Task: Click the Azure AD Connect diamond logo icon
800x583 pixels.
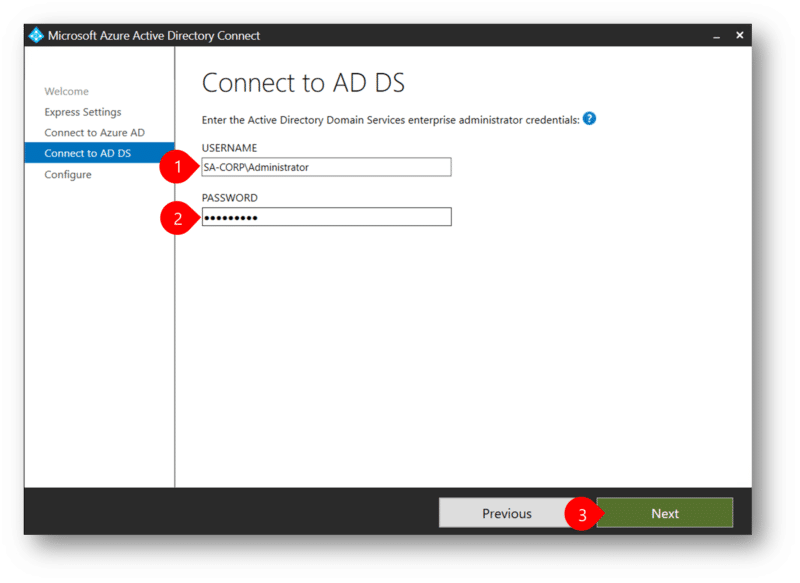Action: point(39,34)
